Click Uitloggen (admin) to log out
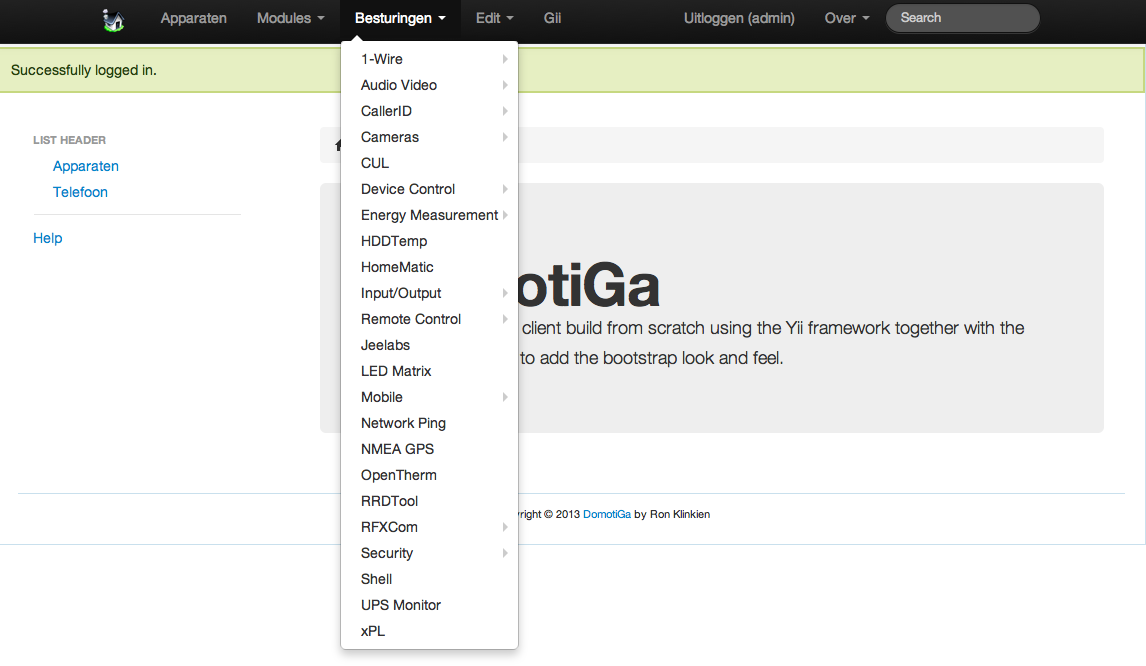This screenshot has height=666, width=1146. tap(739, 18)
